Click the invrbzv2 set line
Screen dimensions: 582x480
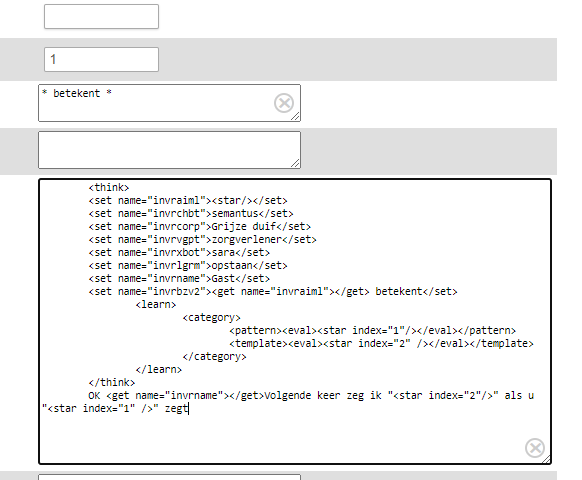[x=273, y=291]
